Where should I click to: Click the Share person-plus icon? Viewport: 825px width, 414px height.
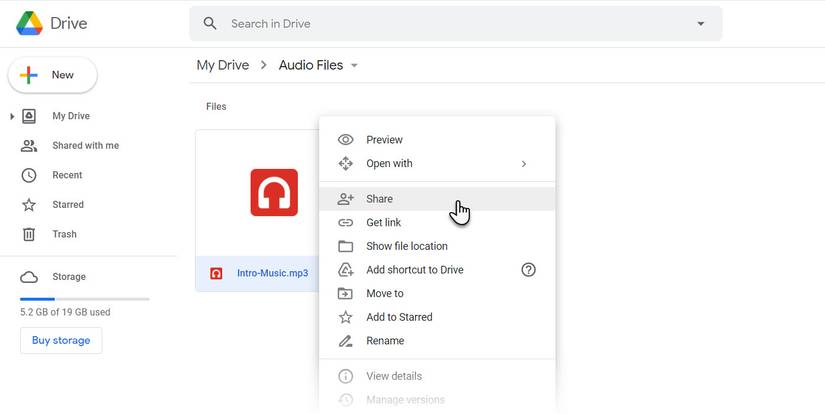(x=345, y=199)
